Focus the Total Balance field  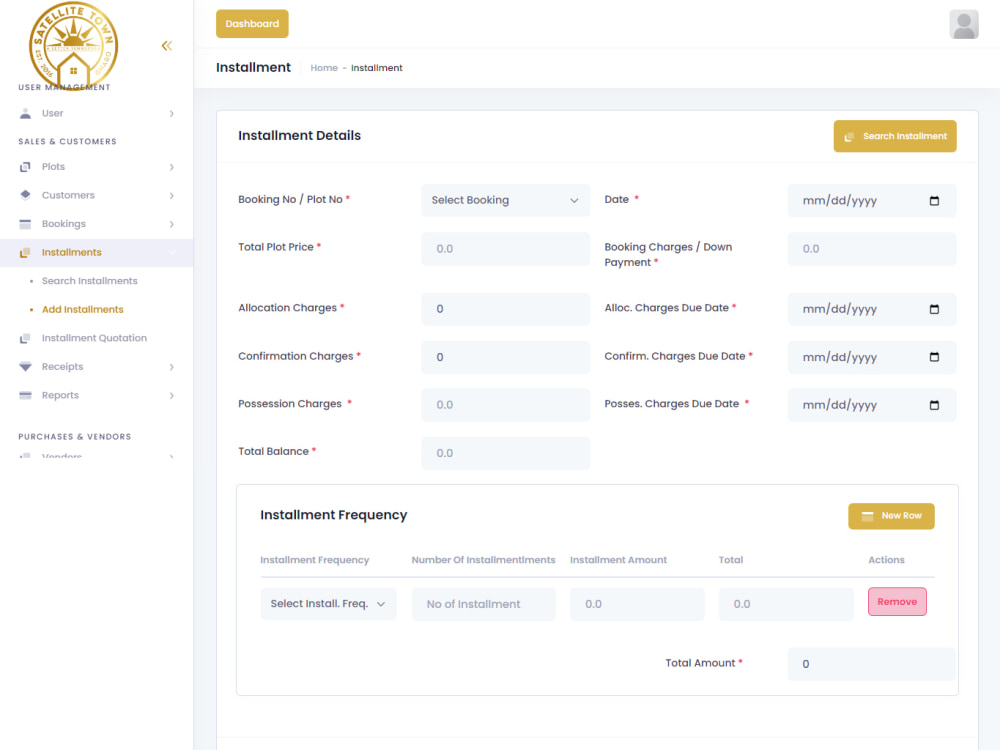(505, 453)
